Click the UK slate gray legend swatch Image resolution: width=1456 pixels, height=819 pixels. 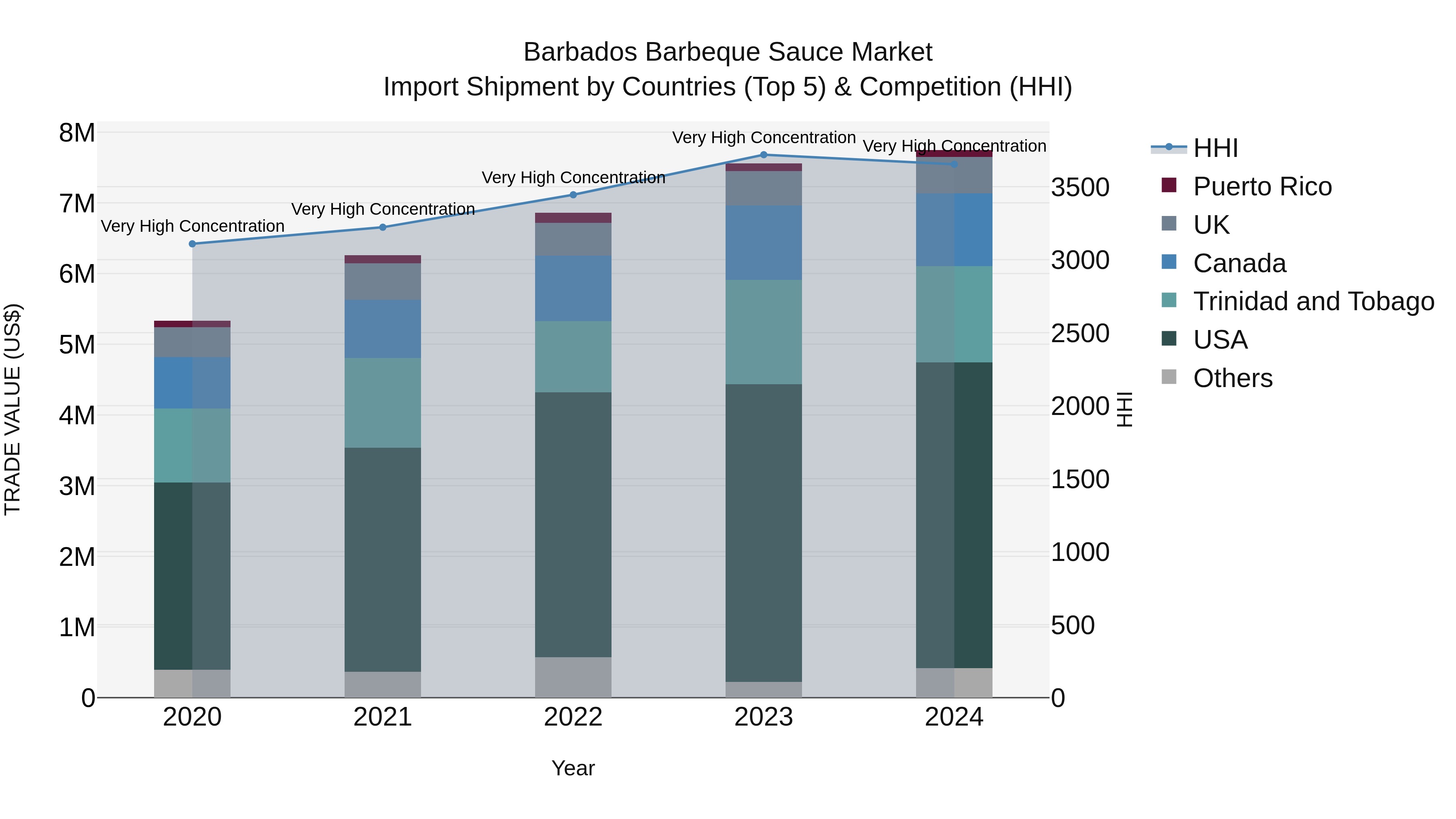[x=1169, y=223]
